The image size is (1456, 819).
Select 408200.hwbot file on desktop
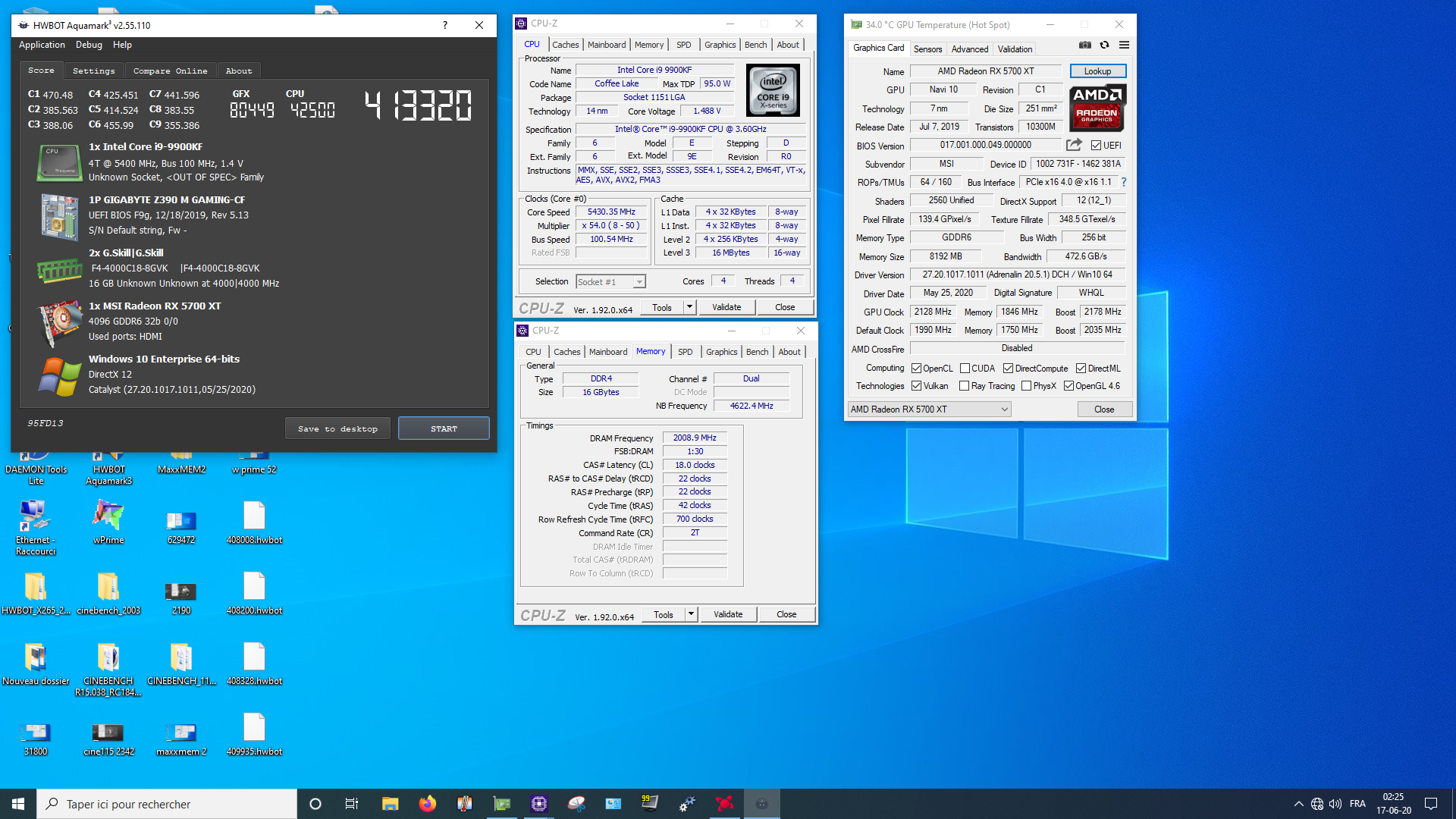coord(254,594)
